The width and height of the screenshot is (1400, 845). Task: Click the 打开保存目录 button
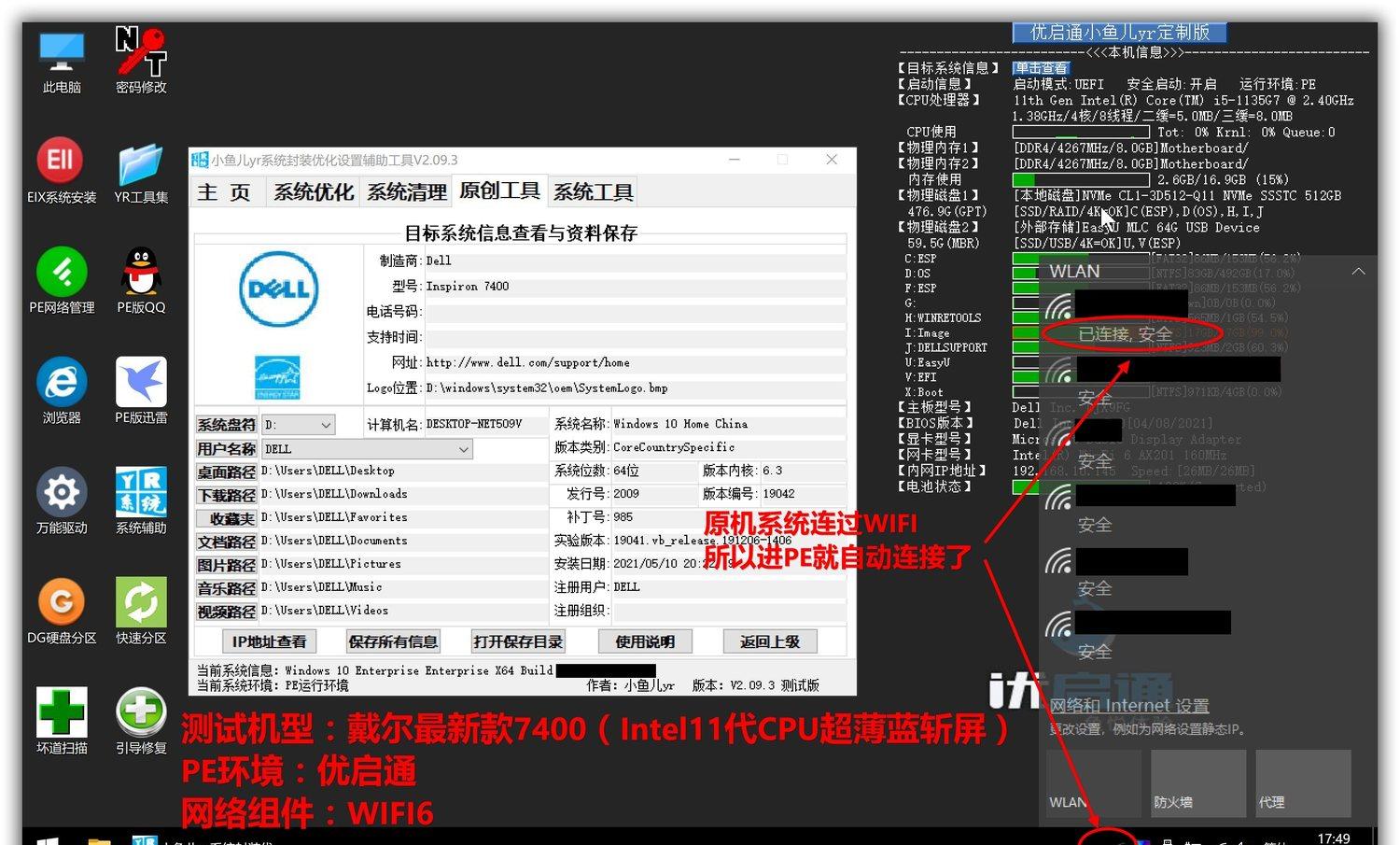(x=518, y=641)
